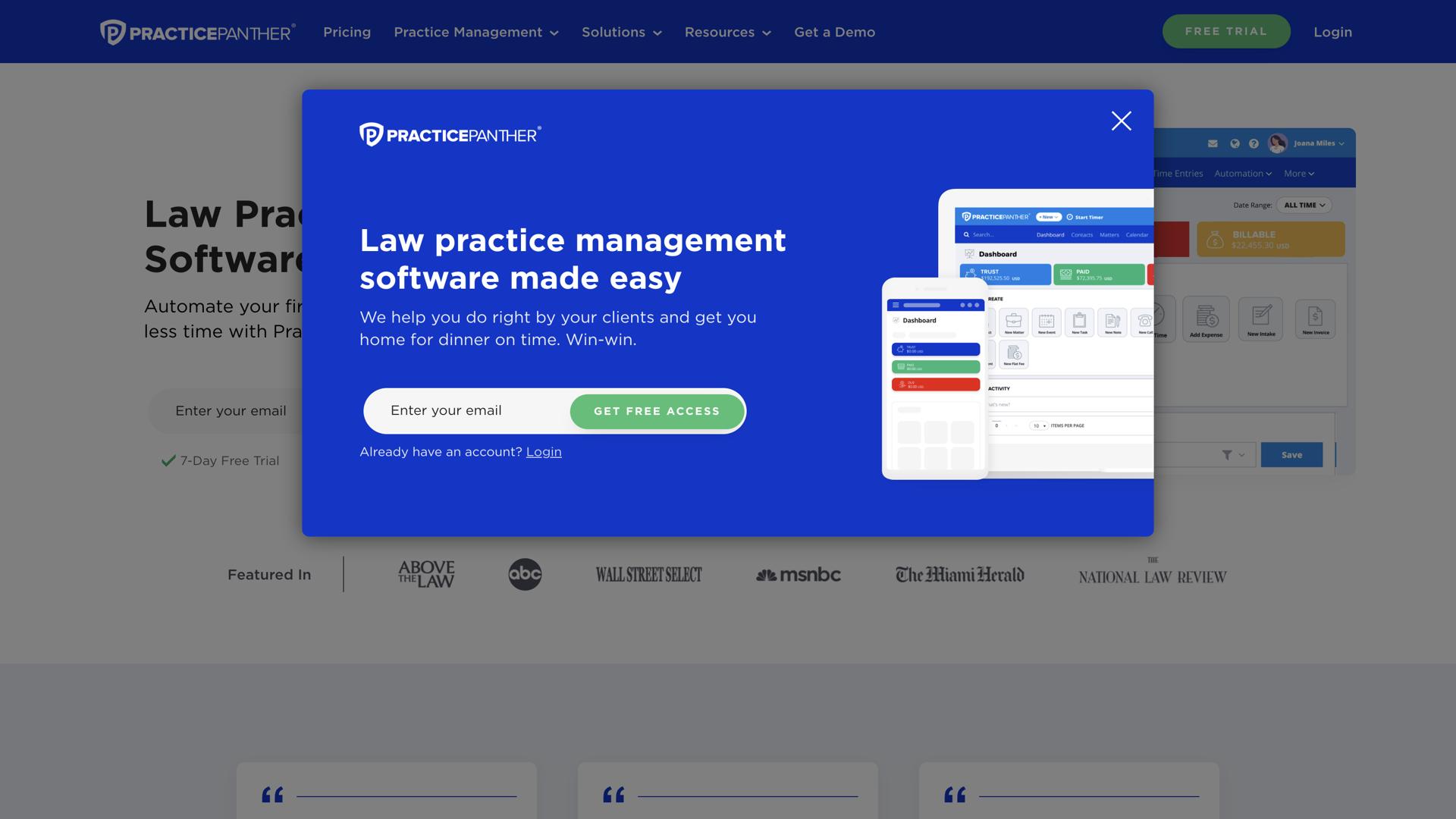Click the Login link under the email form
The height and width of the screenshot is (819, 1456).
[544, 452]
